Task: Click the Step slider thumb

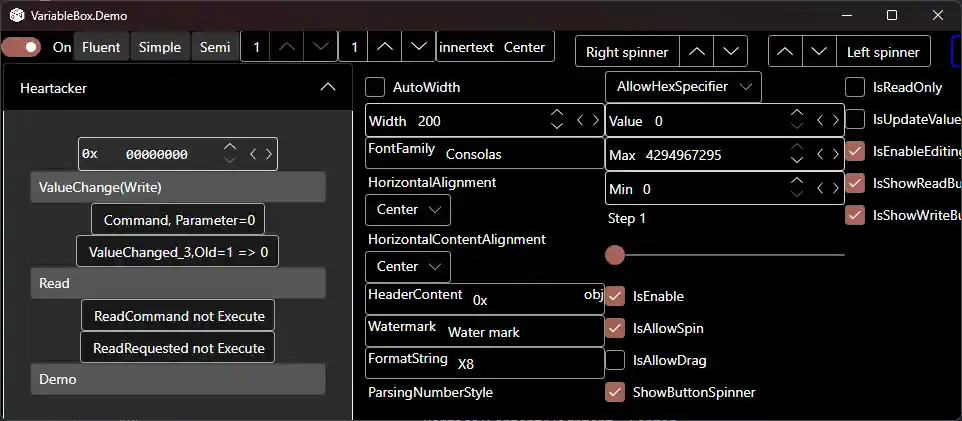Action: pyautogui.click(x=615, y=255)
